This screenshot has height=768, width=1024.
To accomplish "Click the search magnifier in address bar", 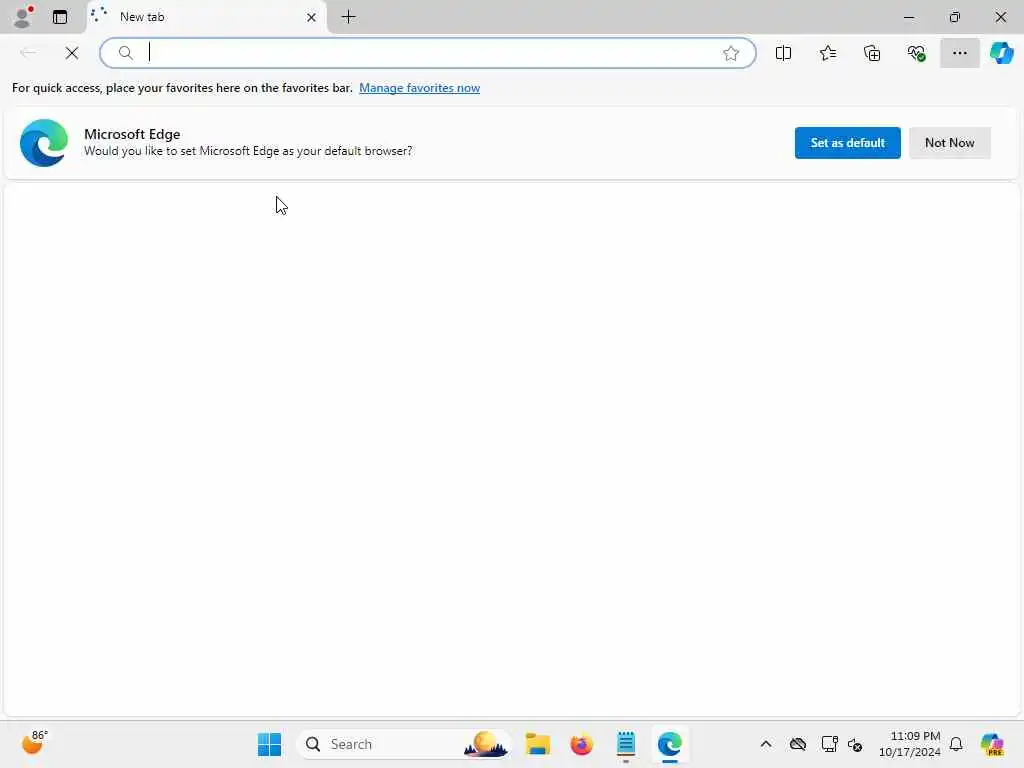I will [x=125, y=53].
